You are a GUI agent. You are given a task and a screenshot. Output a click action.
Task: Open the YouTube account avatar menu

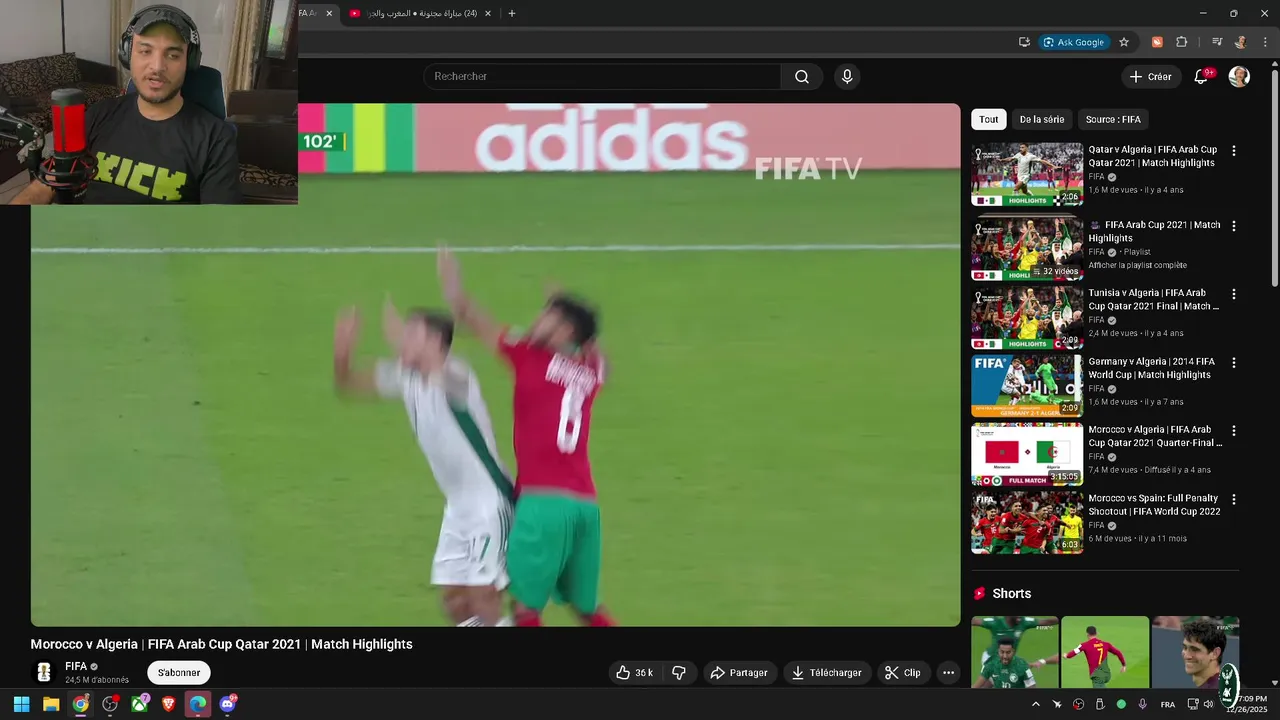(x=1239, y=77)
